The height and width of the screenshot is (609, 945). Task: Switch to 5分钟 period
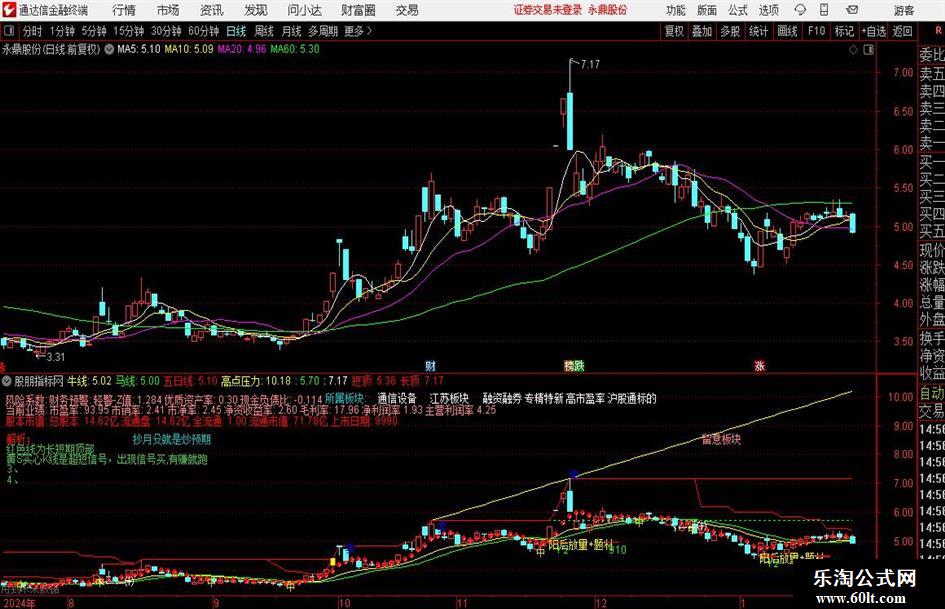(x=93, y=31)
